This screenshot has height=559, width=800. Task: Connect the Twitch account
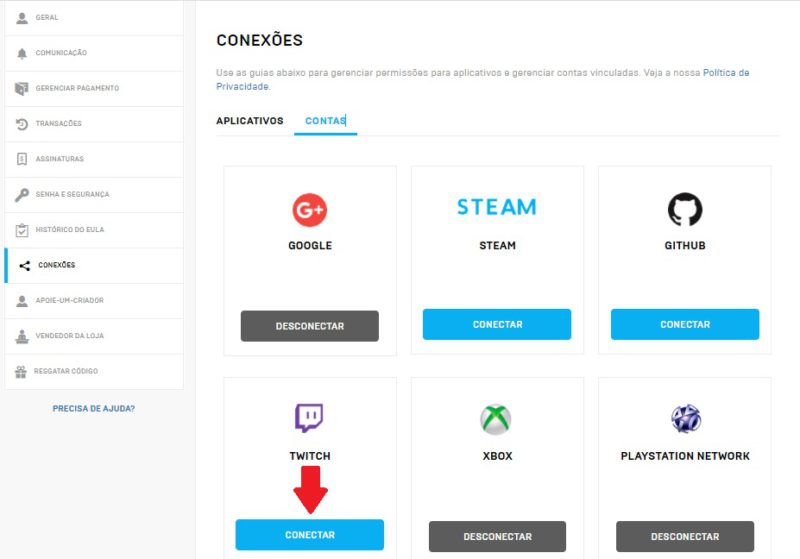(x=310, y=535)
